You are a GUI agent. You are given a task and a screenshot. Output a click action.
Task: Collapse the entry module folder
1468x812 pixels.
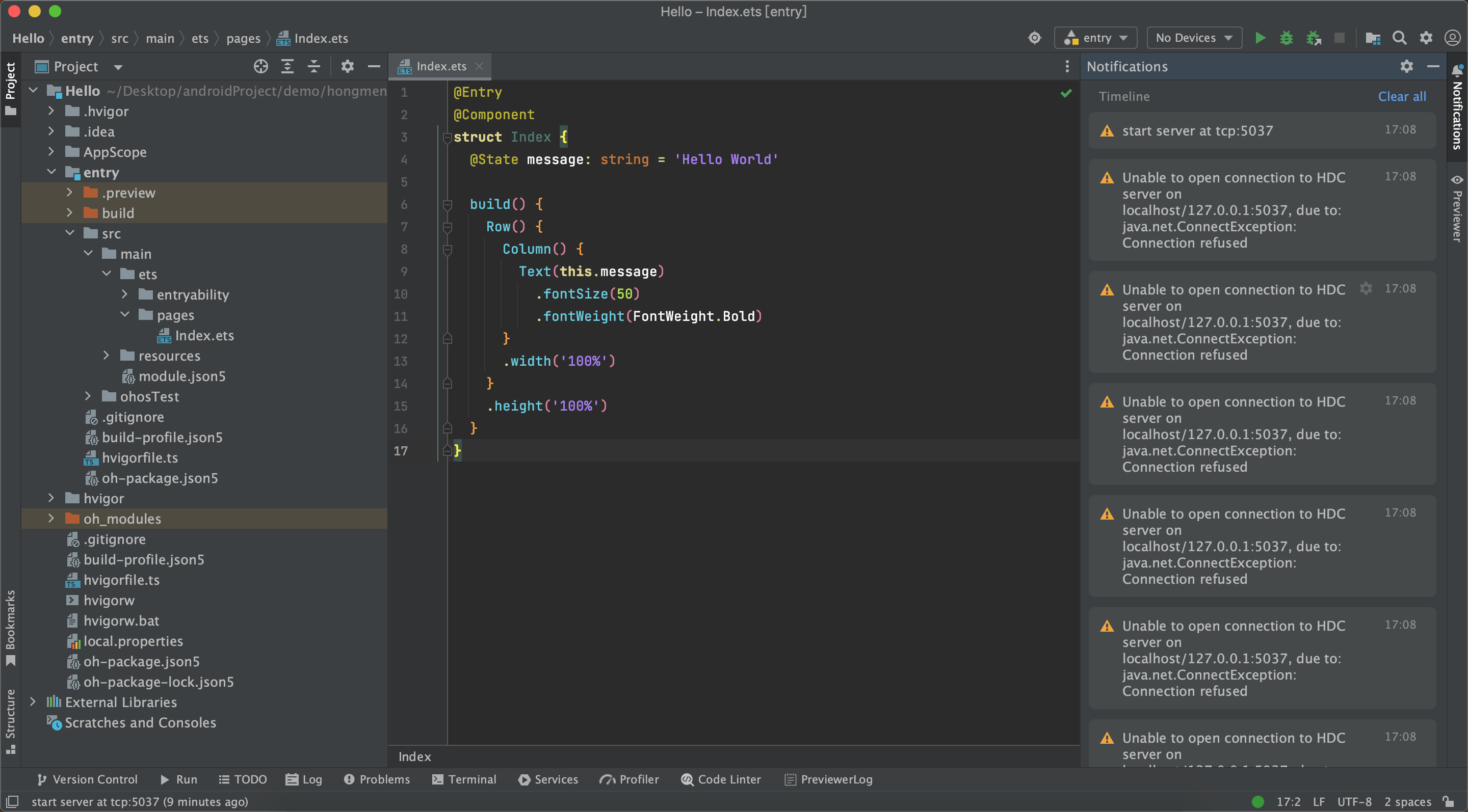tap(51, 172)
